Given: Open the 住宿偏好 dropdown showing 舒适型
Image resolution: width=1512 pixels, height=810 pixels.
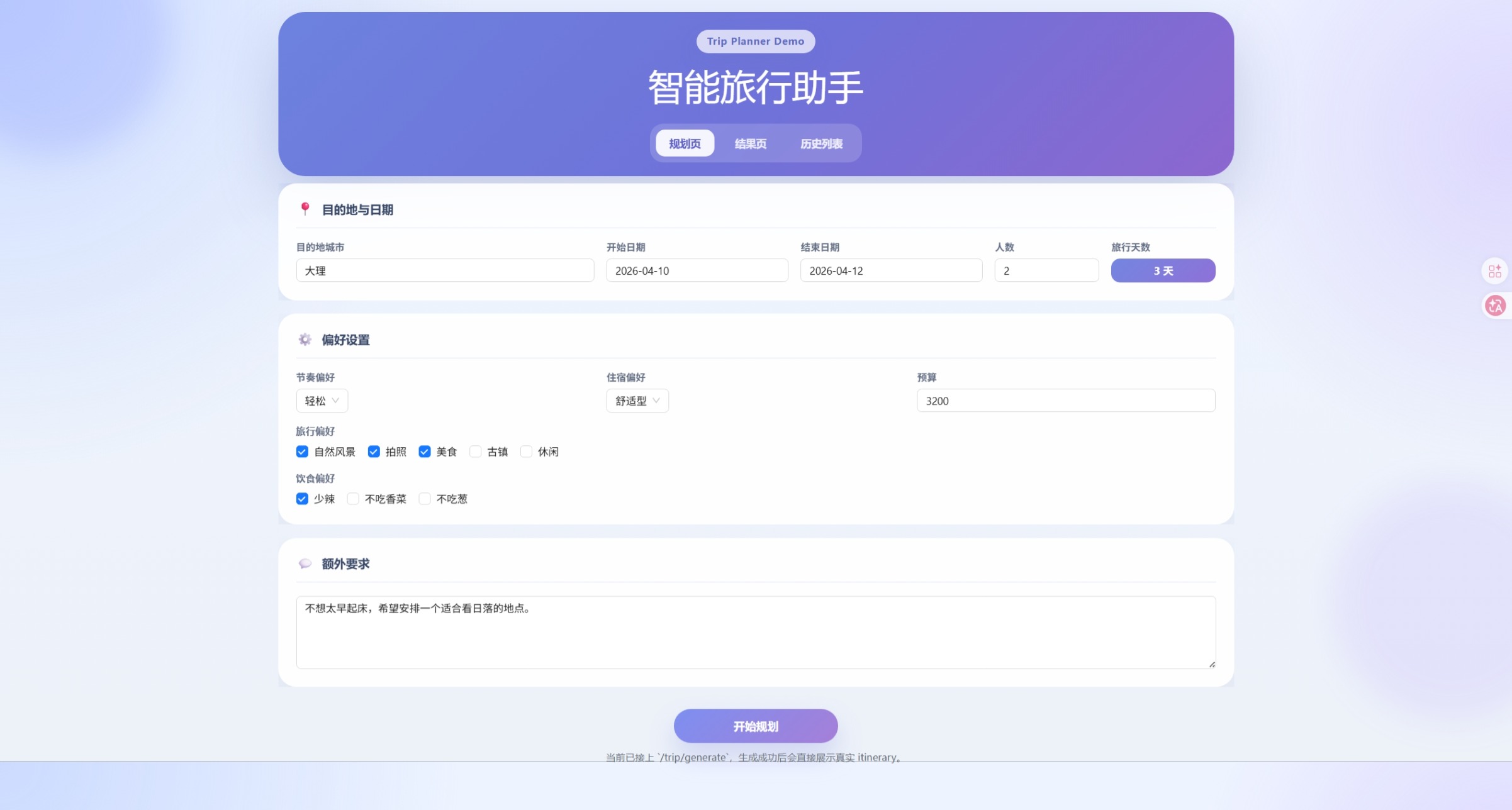Looking at the screenshot, I should coord(637,401).
